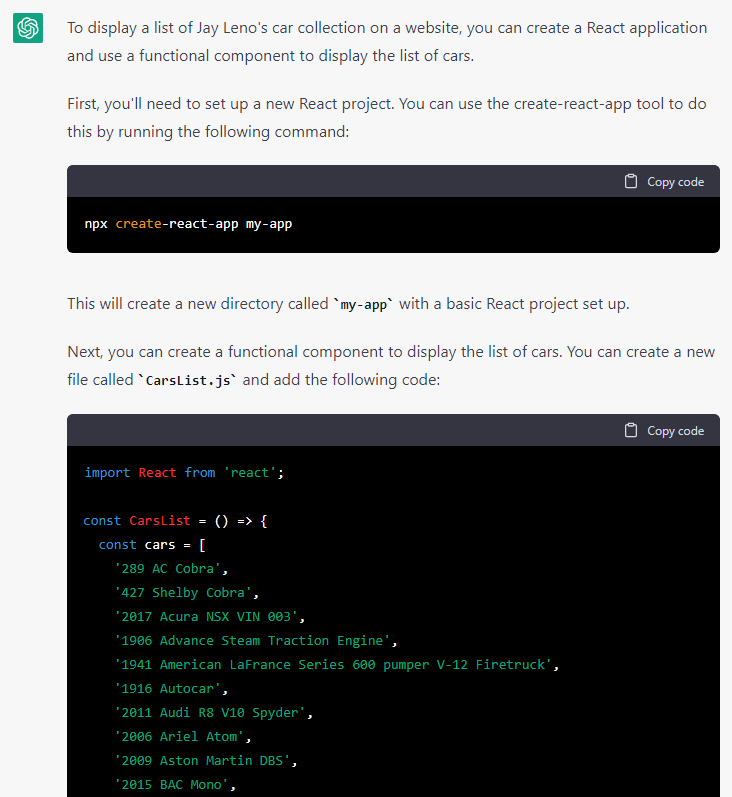The image size is (732, 797).
Task: Click the inline code `my-app`
Action: (x=363, y=304)
